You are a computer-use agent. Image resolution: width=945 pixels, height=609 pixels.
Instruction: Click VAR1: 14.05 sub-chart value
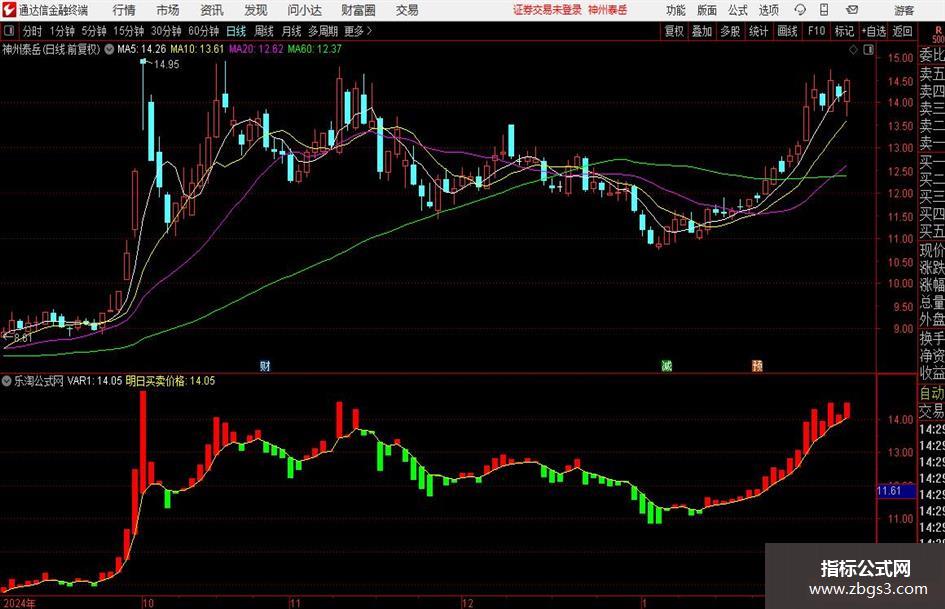[95, 380]
